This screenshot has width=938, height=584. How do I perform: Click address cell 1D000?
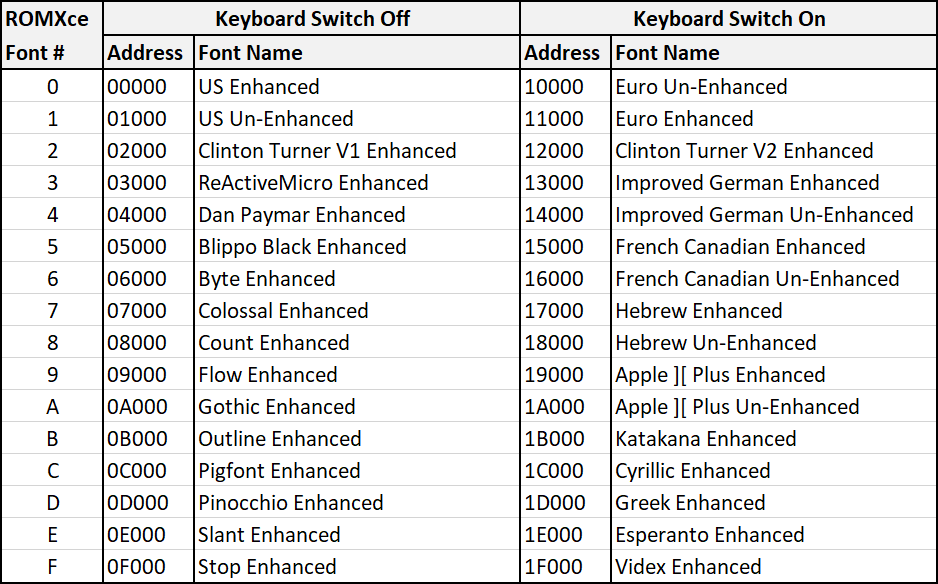click(x=554, y=503)
